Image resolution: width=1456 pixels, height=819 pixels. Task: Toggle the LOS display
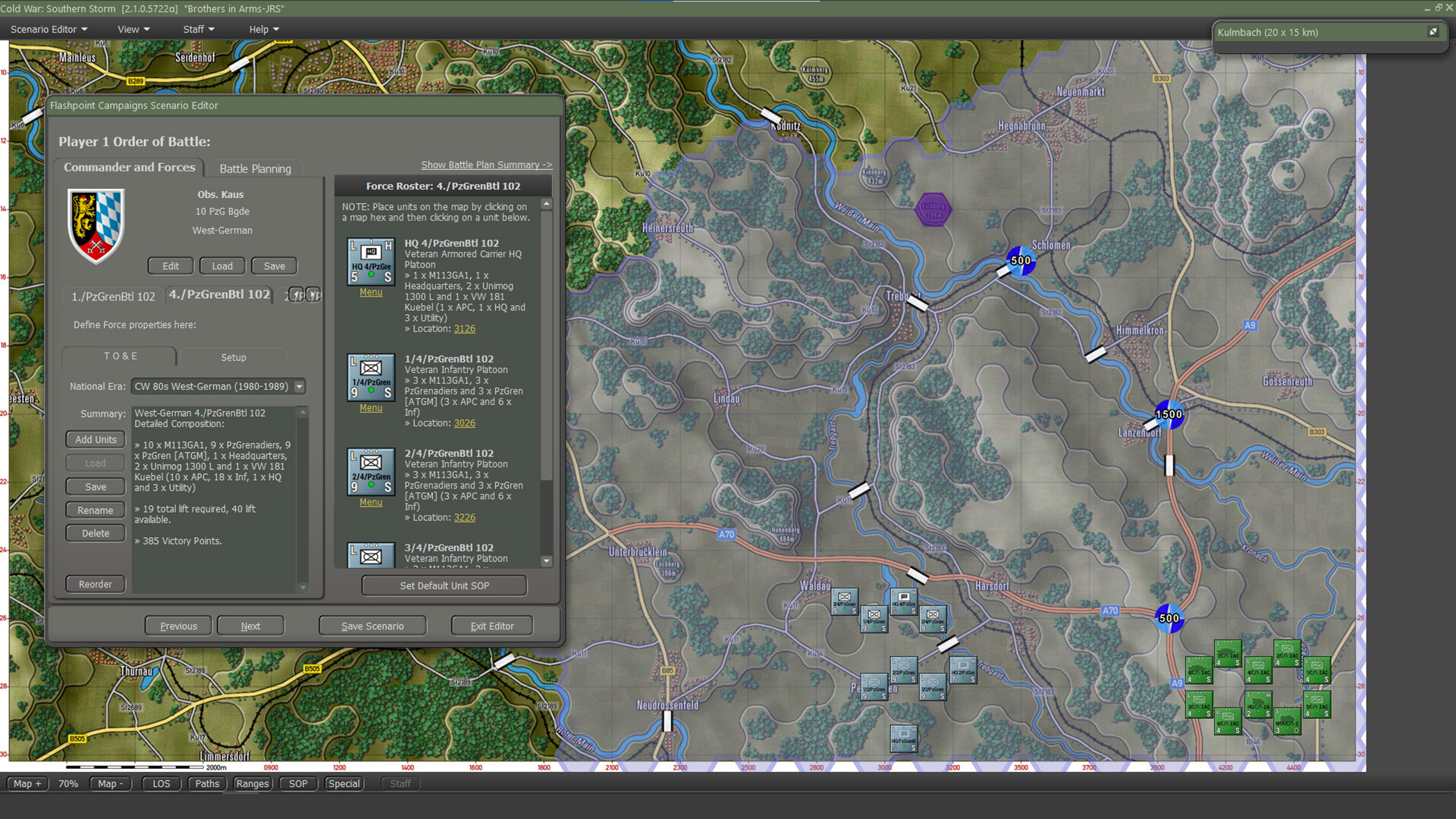(161, 783)
